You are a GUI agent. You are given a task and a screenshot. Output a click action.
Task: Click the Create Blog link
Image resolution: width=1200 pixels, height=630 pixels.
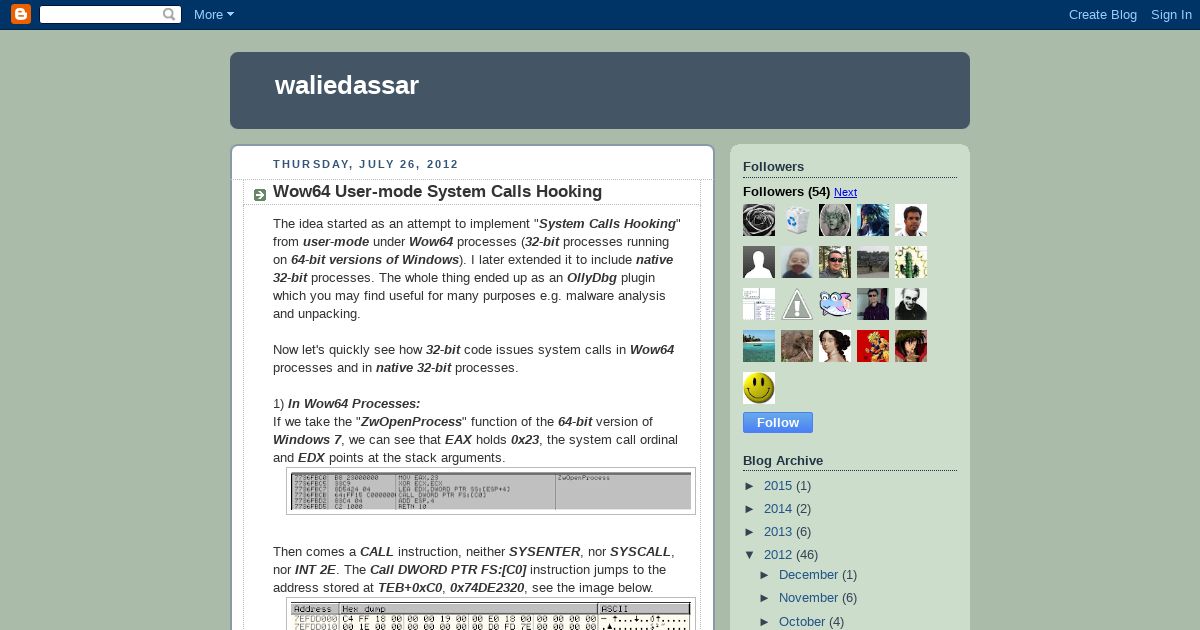(1102, 14)
